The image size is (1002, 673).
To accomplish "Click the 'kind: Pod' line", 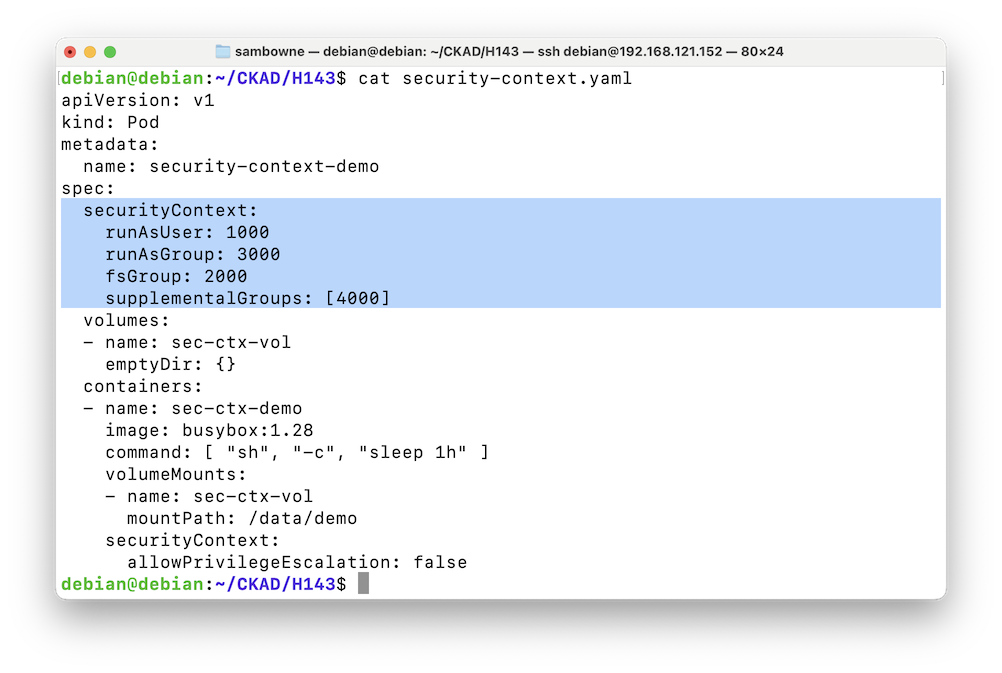I will 110,122.
